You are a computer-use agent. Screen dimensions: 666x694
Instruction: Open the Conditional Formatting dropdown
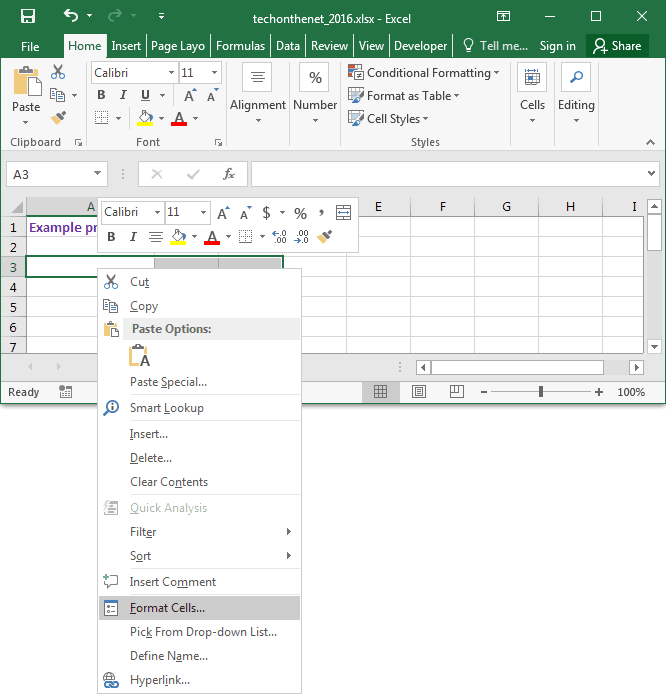click(x=423, y=73)
